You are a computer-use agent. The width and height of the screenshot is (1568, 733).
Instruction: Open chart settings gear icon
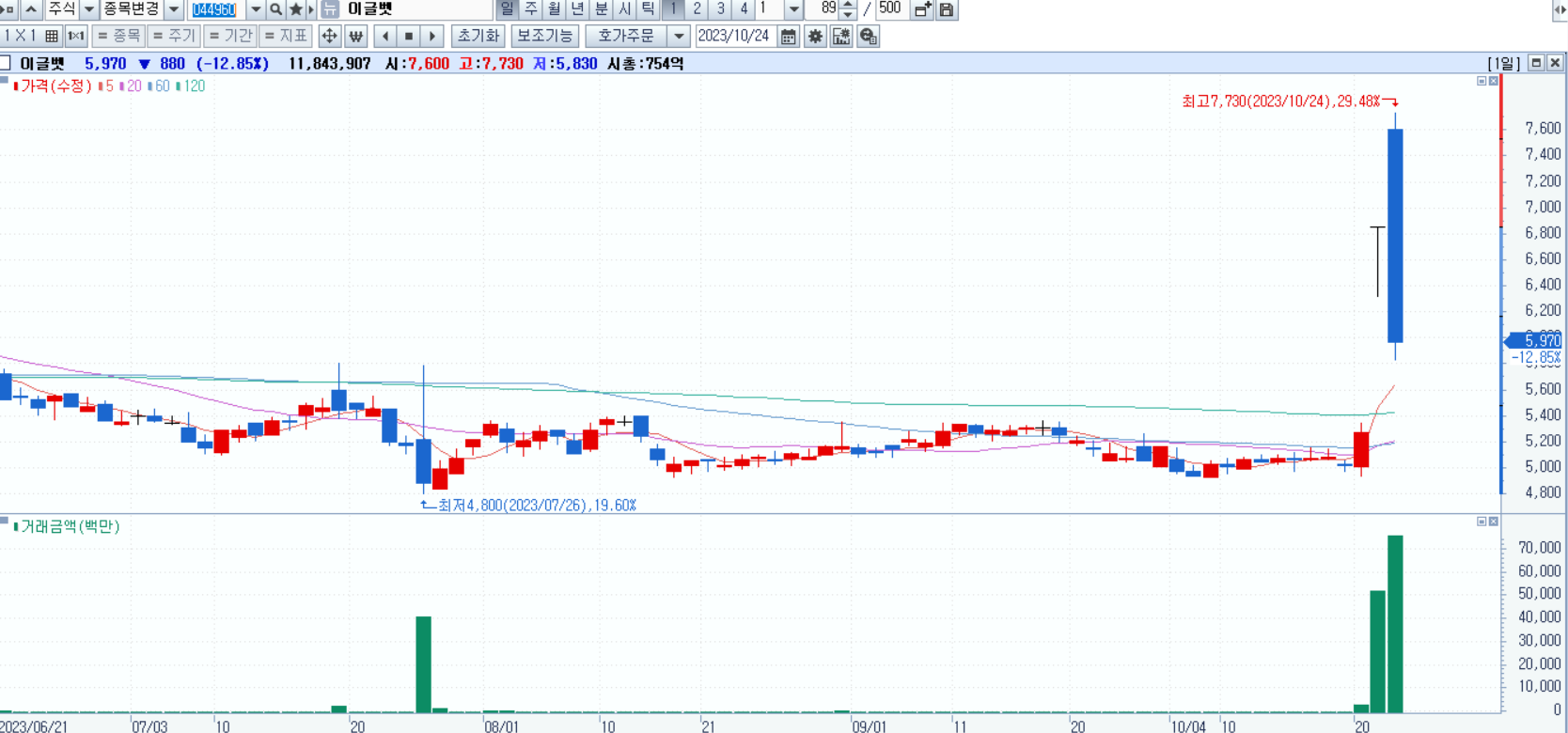[815, 36]
